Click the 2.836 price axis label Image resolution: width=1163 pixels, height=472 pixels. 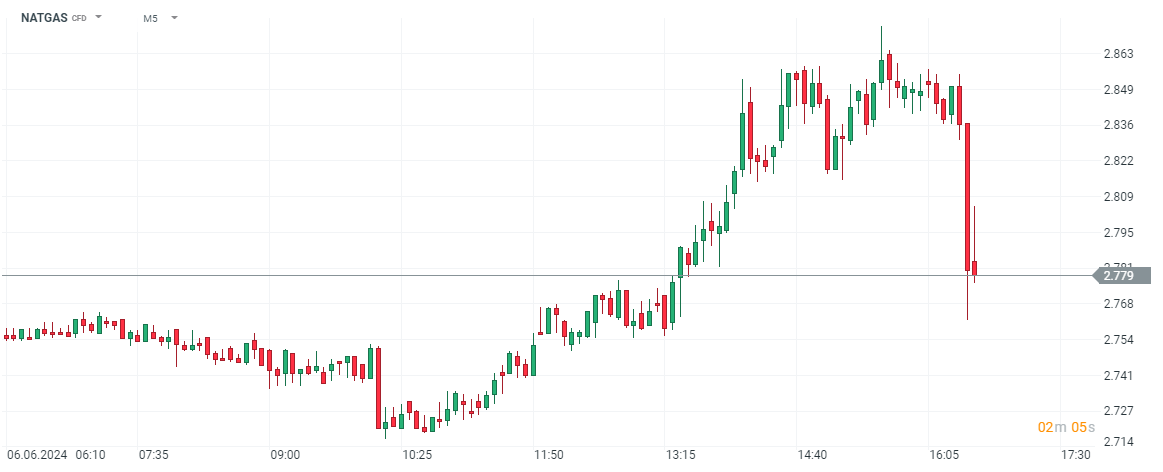tap(1120, 125)
